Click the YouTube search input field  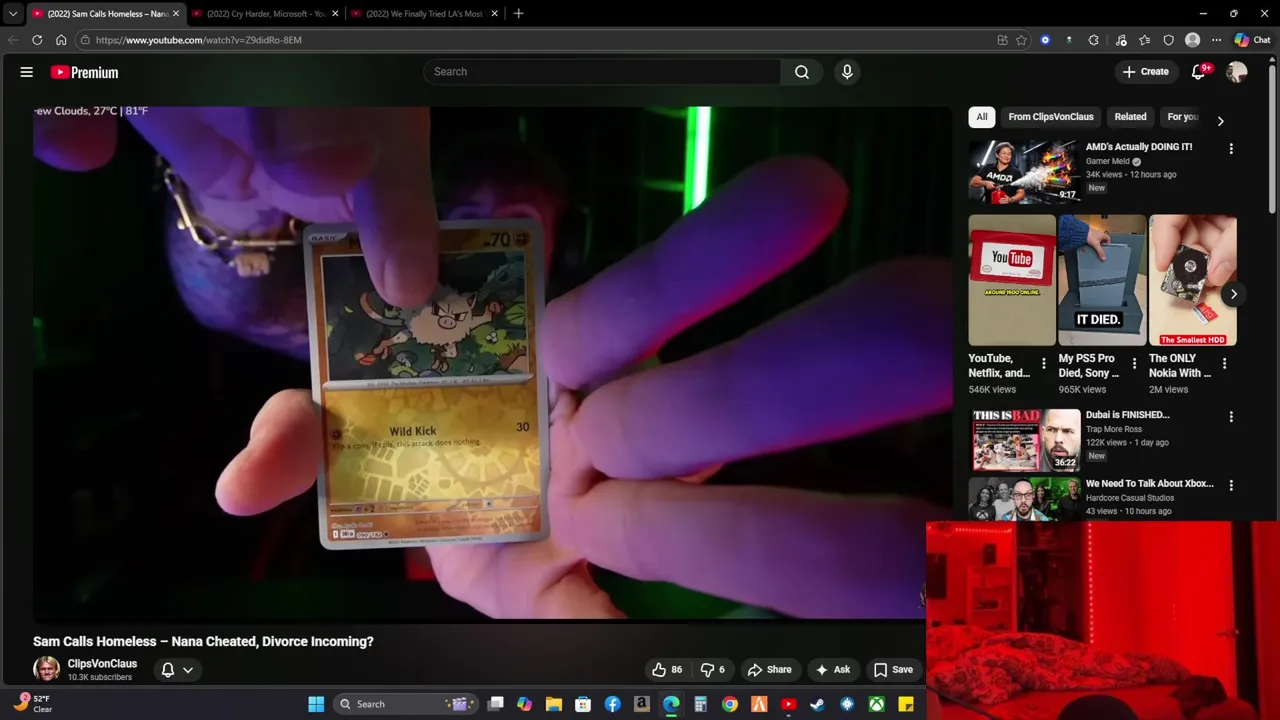click(602, 72)
